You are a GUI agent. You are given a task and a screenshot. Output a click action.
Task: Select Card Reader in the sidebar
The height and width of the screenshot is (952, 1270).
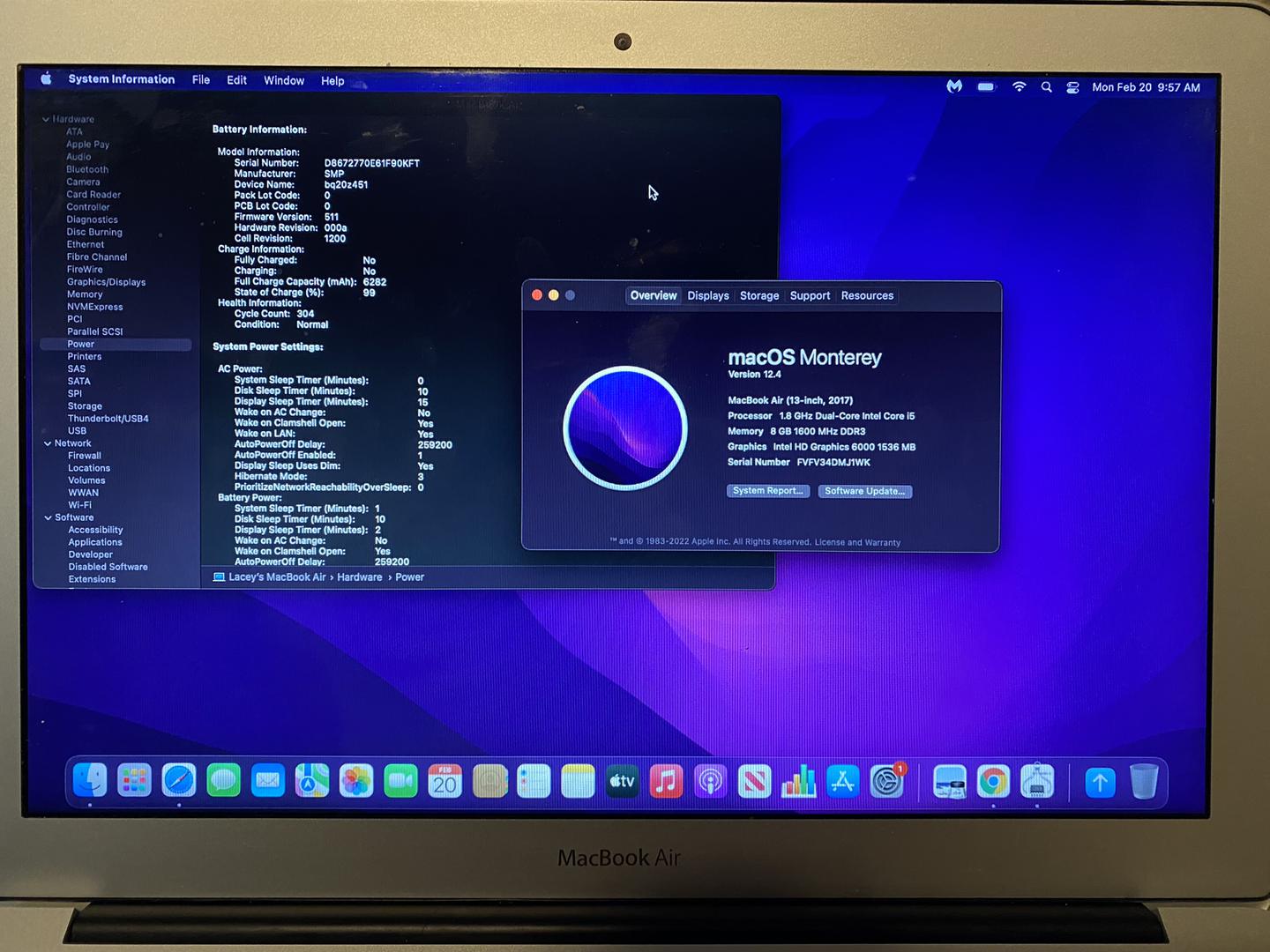(93, 195)
